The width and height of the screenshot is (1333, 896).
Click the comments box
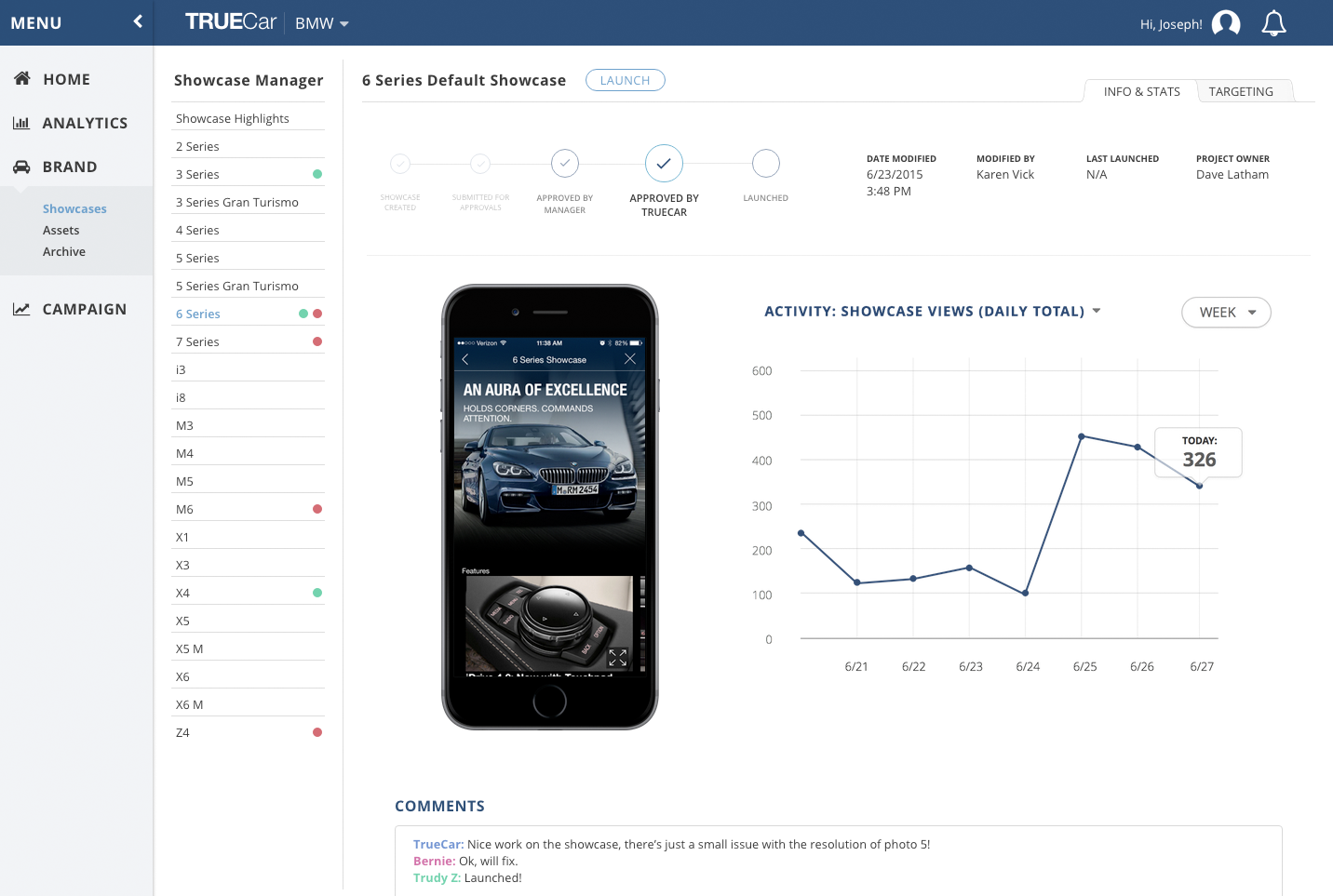coord(838,861)
